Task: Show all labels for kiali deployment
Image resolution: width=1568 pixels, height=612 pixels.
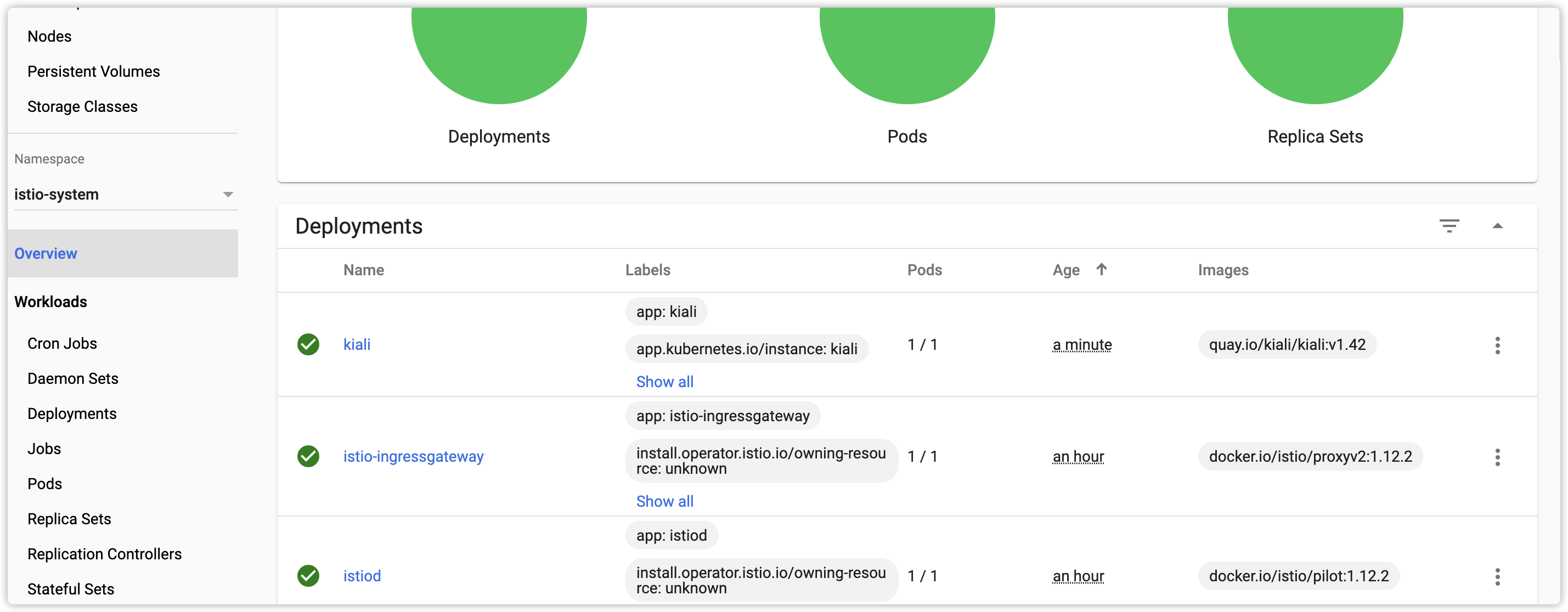Action: click(665, 382)
